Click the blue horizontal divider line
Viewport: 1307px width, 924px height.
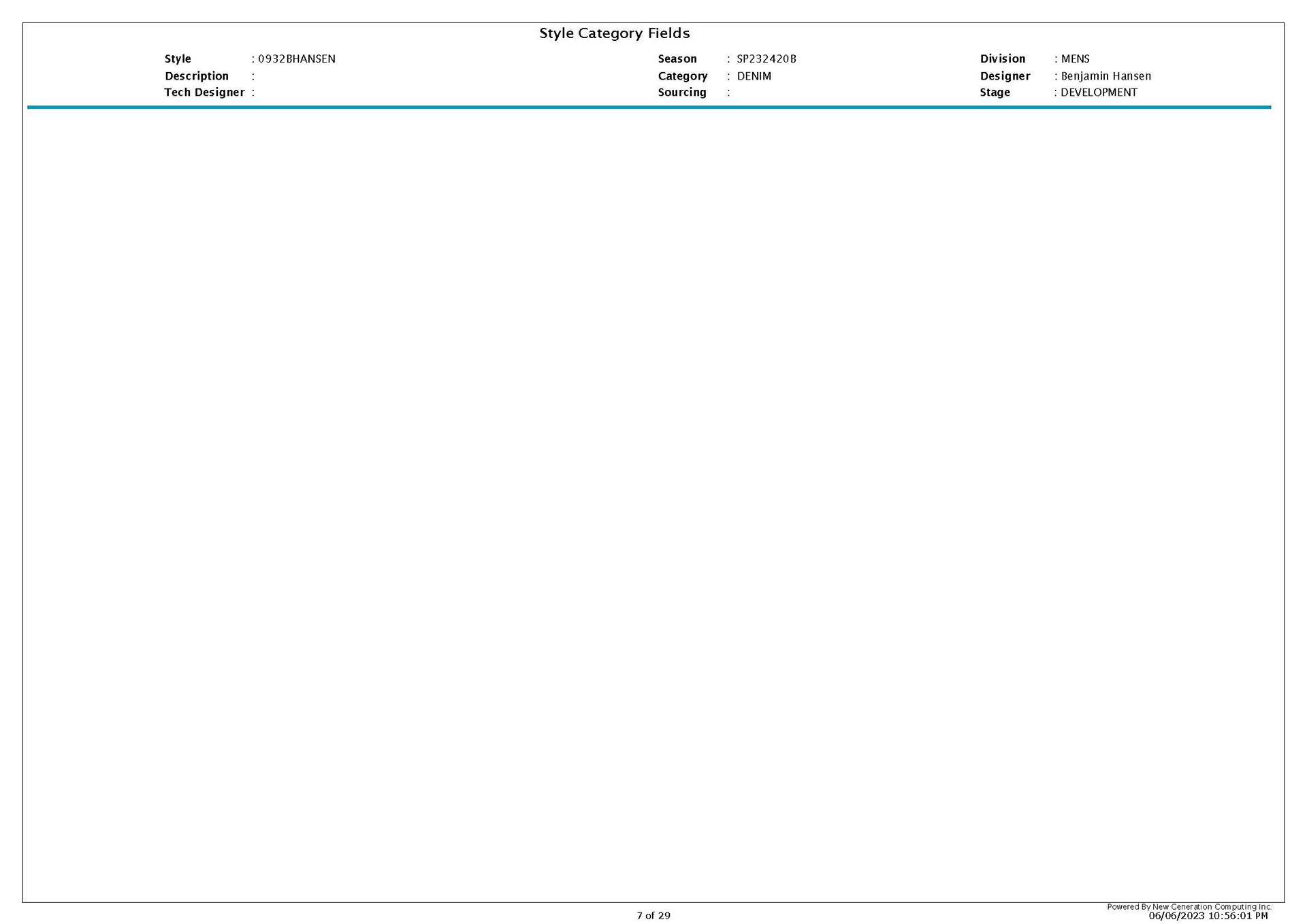coord(648,107)
